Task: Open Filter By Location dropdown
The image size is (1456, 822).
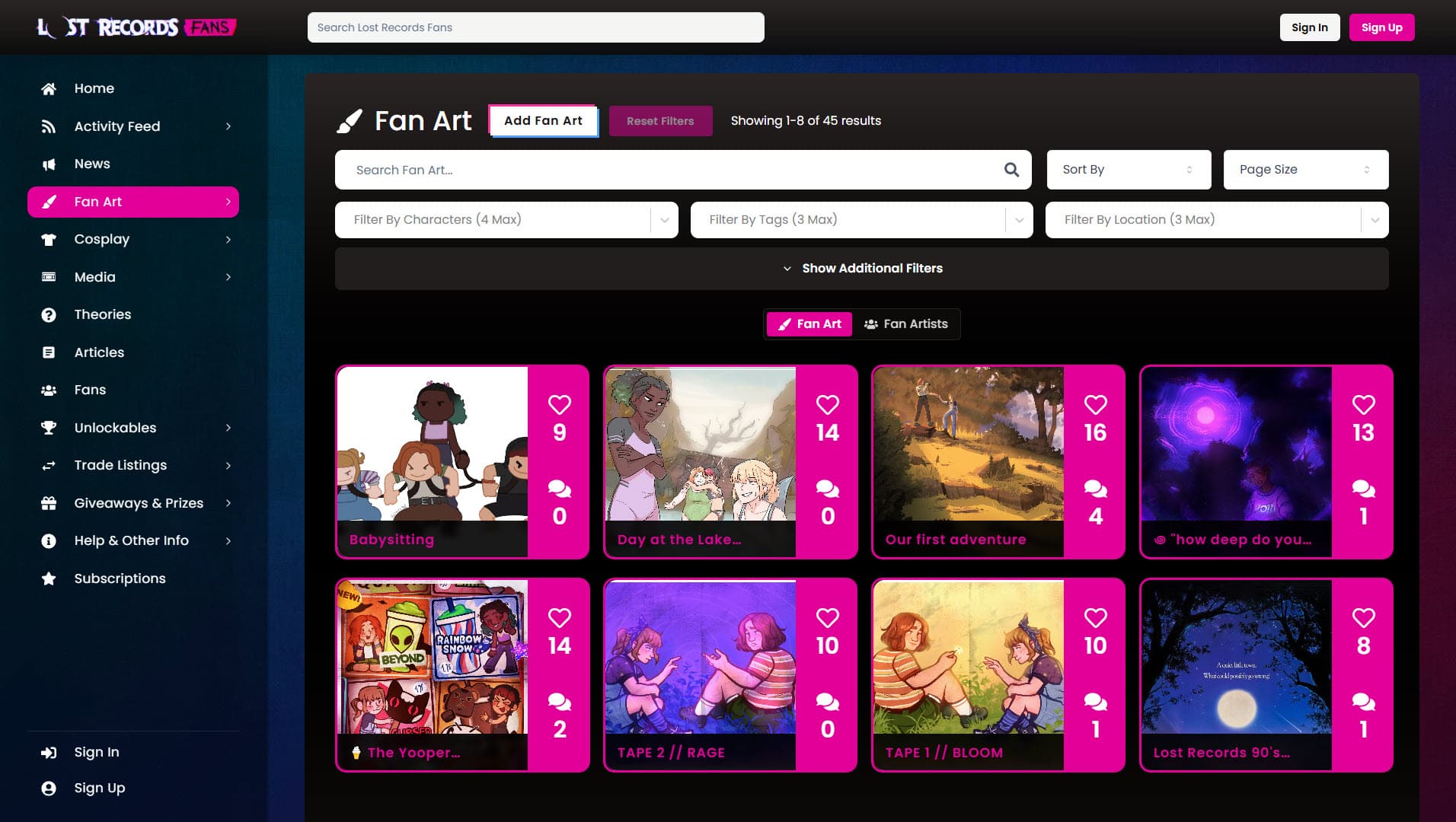Action: (1217, 220)
